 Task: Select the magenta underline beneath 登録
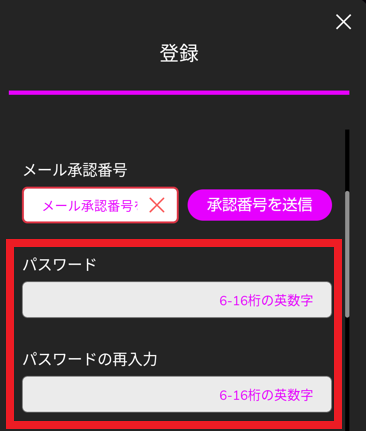click(x=179, y=93)
